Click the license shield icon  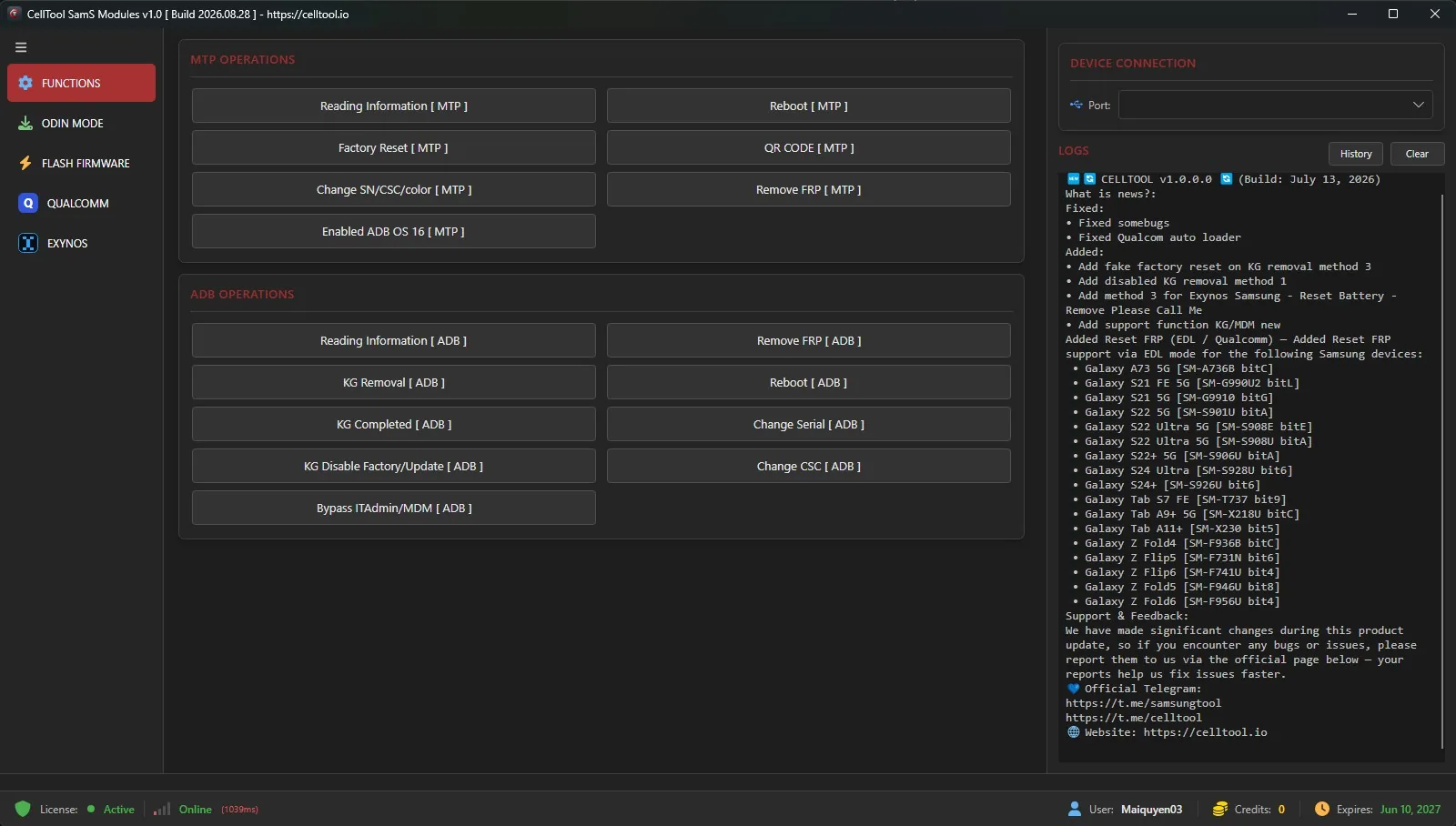point(23,809)
